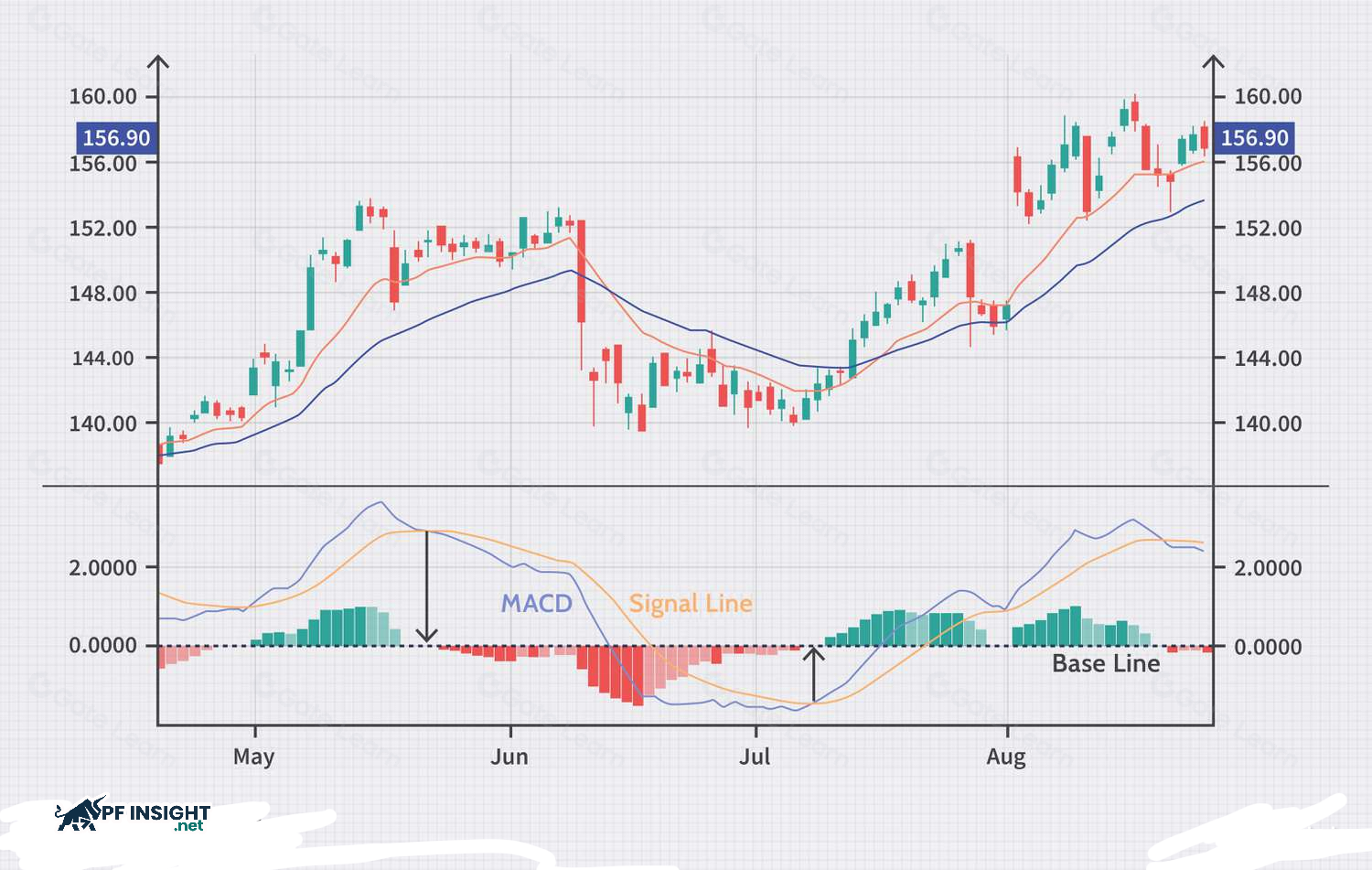Click the 0.0000 label on the right MACD axis
Viewport: 1372px width, 870px height.
(x=1268, y=647)
